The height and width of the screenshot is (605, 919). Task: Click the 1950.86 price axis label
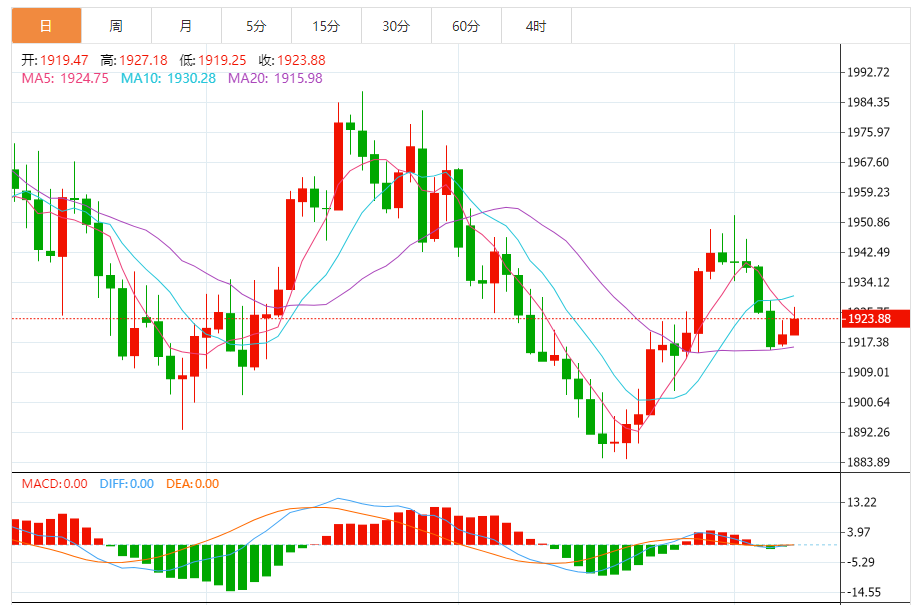tap(868, 222)
